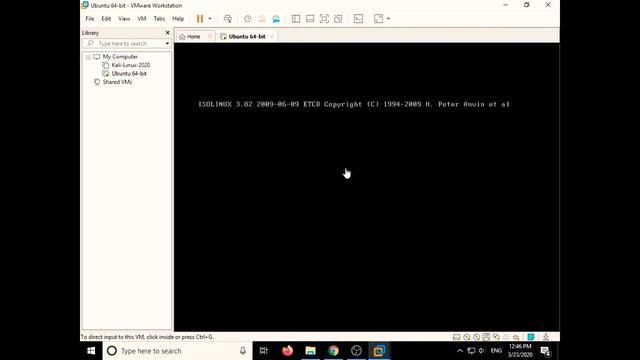Image resolution: width=640 pixels, height=360 pixels.
Task: Select Ubuntu 64-bit in the library tree
Action: (x=129, y=73)
